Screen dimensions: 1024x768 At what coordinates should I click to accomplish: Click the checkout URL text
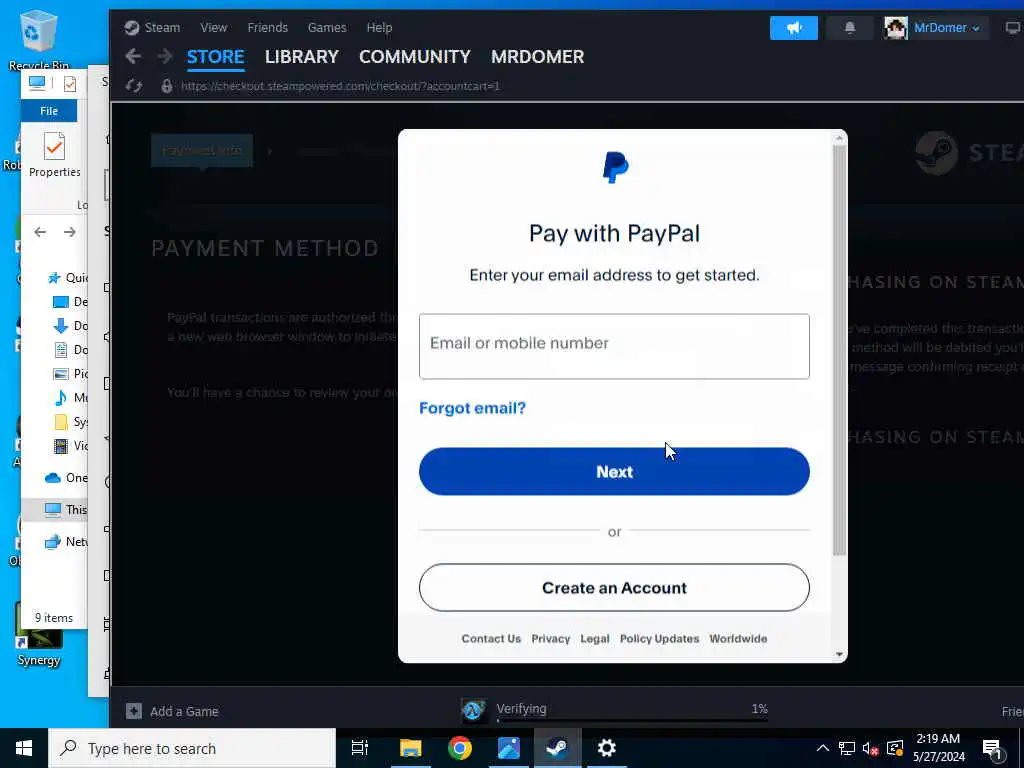pyautogui.click(x=340, y=86)
